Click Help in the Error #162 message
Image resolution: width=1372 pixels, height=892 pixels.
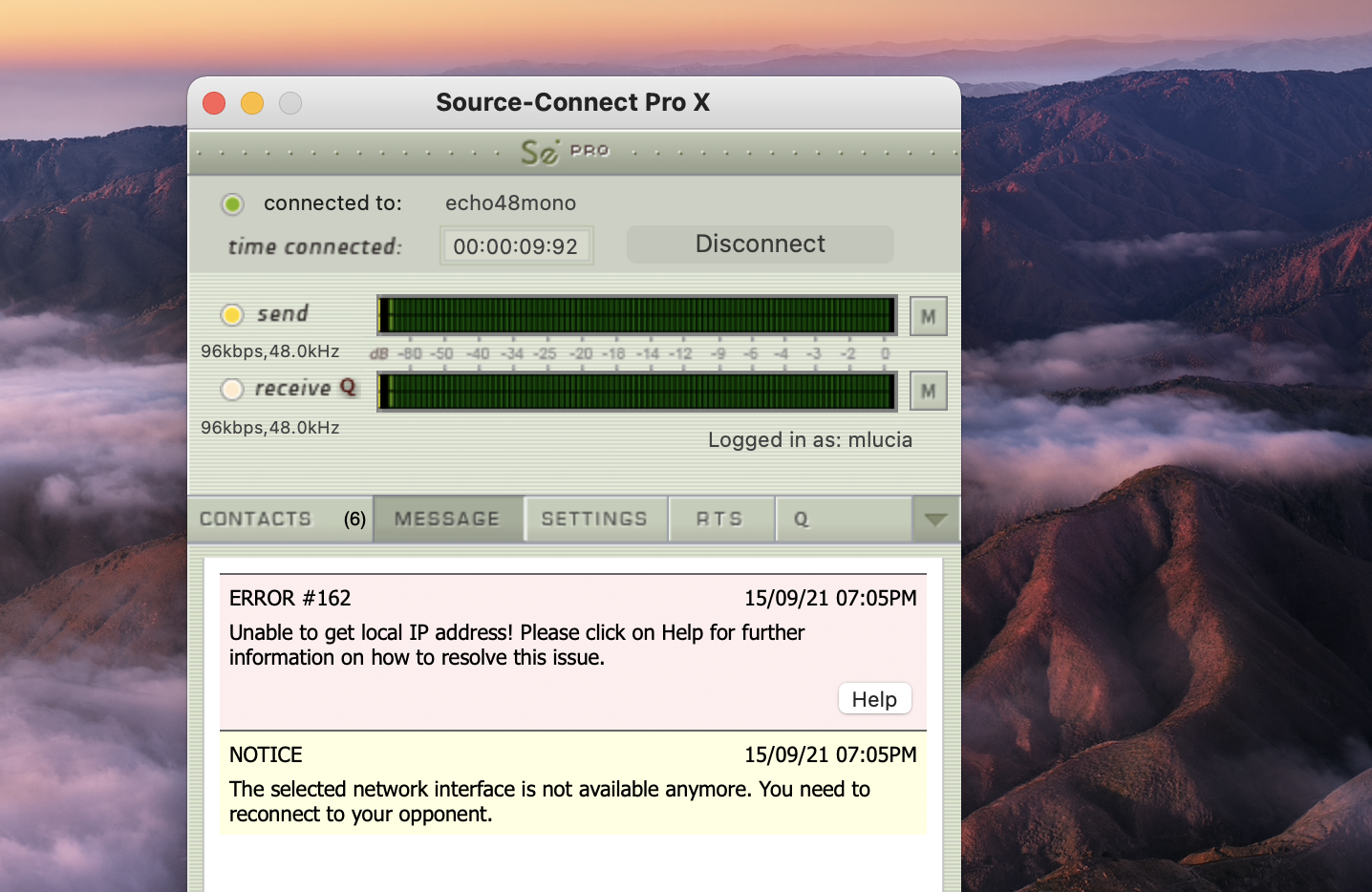click(874, 699)
